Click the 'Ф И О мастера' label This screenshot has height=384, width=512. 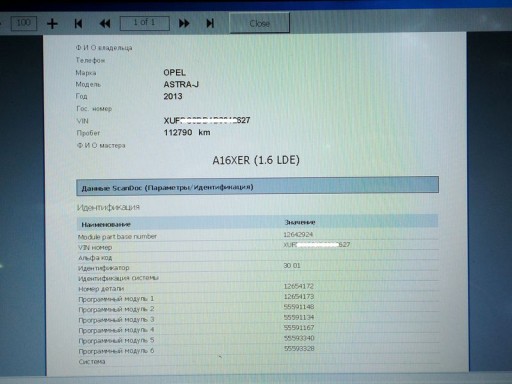(101, 145)
